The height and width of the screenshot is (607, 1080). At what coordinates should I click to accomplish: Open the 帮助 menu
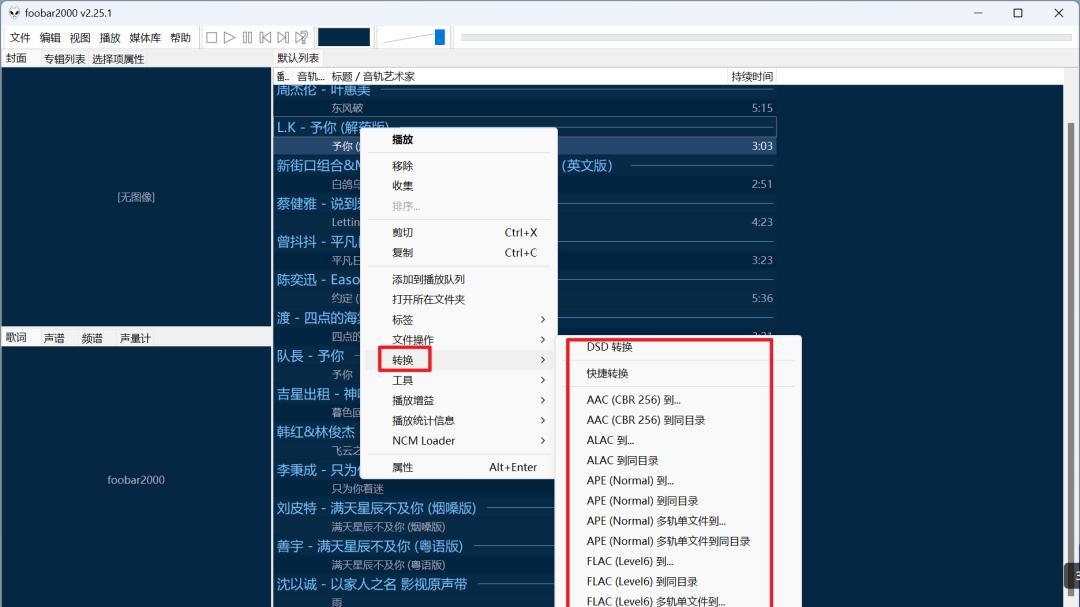coord(180,37)
